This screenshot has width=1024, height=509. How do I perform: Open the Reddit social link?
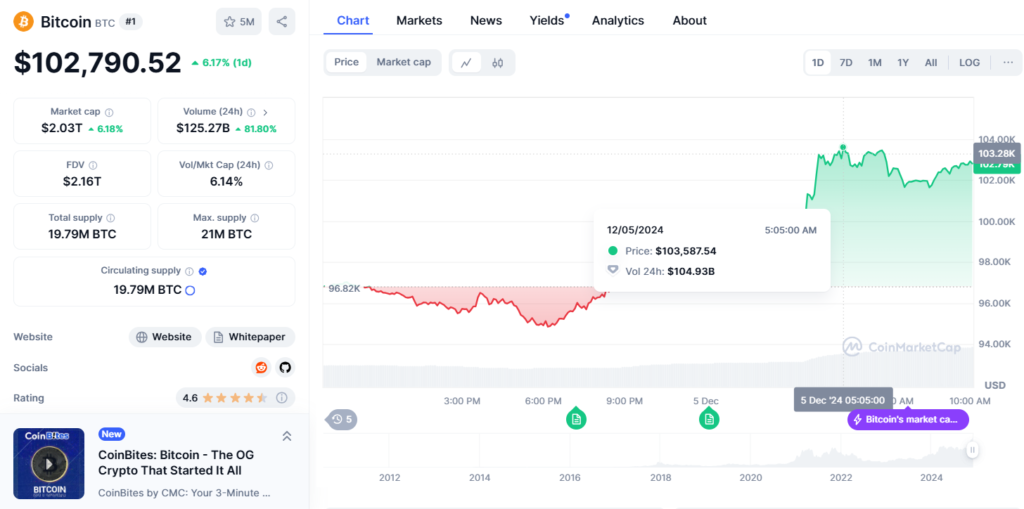pos(261,367)
